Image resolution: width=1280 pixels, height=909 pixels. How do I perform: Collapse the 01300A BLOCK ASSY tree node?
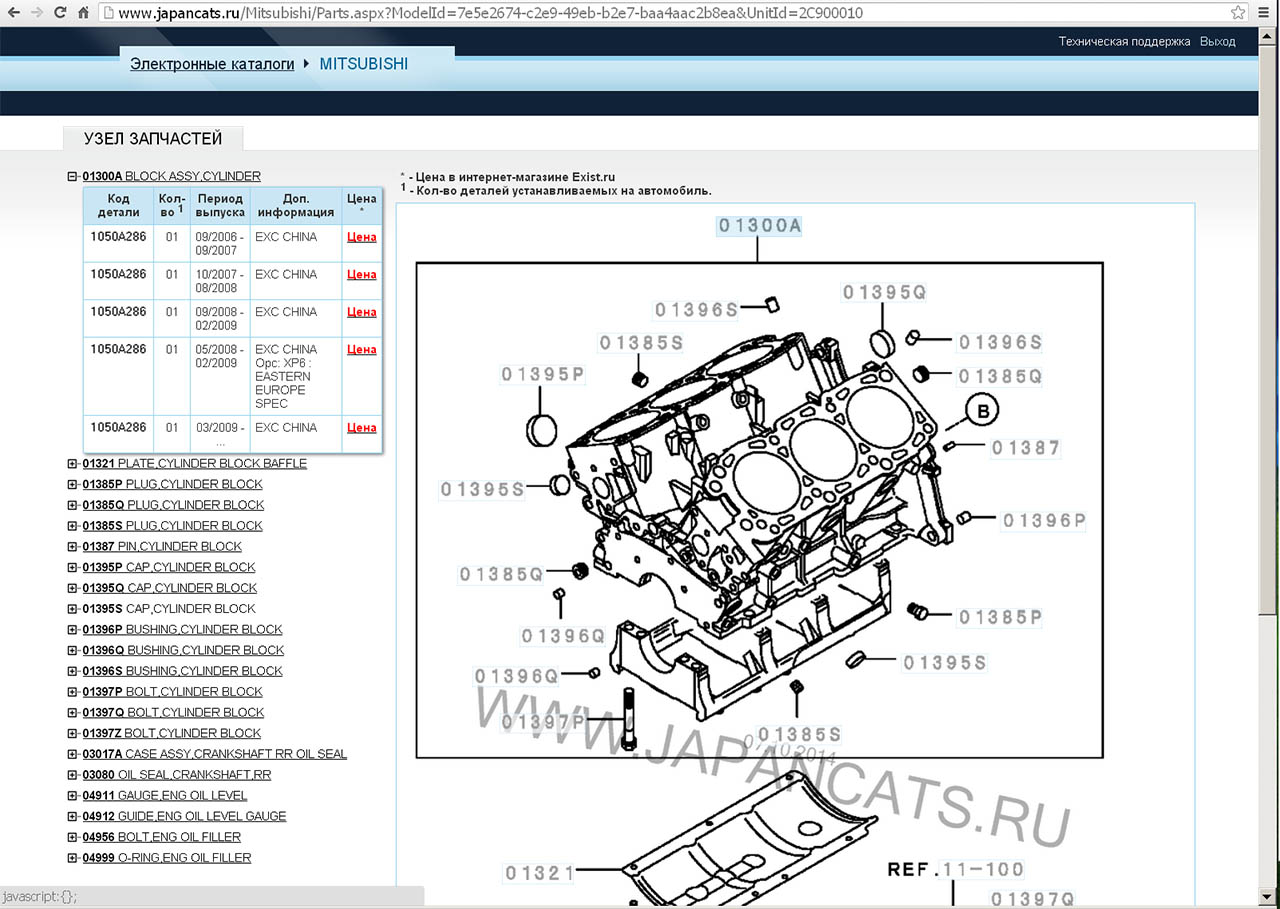72,176
